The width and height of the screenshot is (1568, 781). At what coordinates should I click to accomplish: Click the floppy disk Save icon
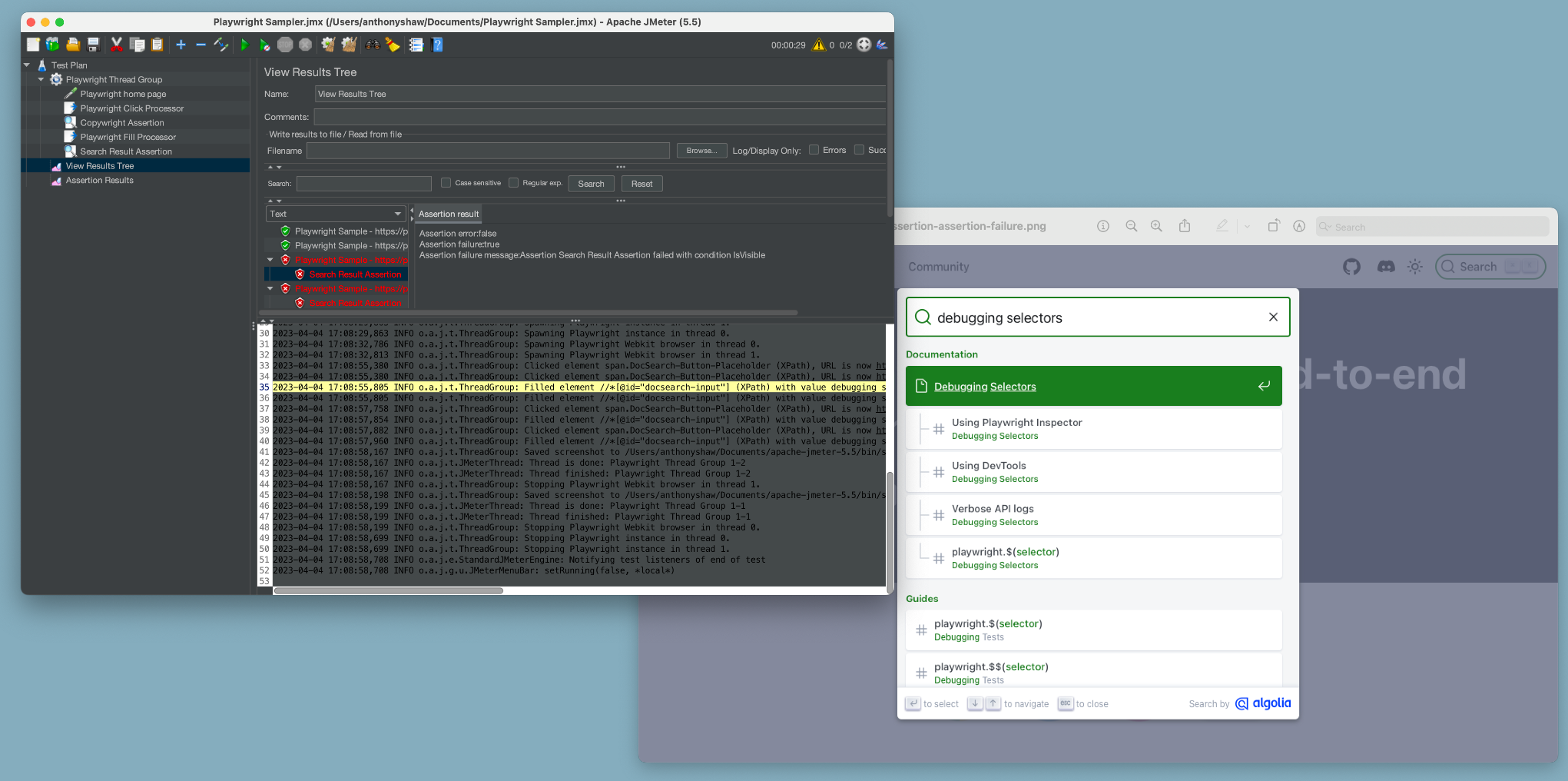(x=94, y=45)
